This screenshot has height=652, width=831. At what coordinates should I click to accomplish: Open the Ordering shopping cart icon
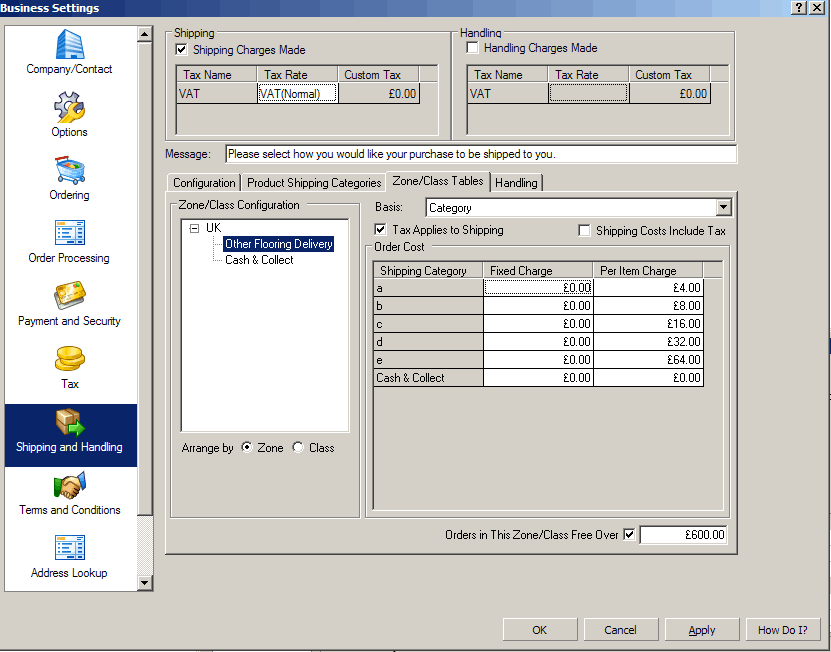click(69, 170)
